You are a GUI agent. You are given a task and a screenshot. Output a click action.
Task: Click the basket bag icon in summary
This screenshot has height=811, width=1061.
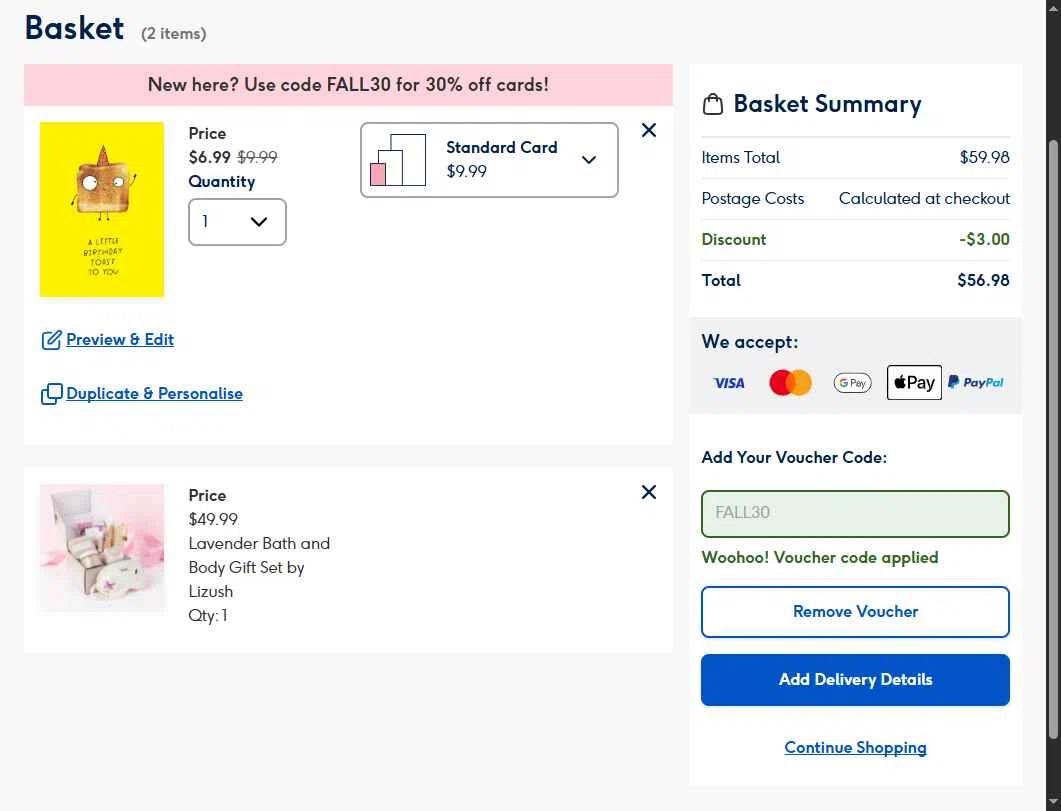[x=713, y=104]
